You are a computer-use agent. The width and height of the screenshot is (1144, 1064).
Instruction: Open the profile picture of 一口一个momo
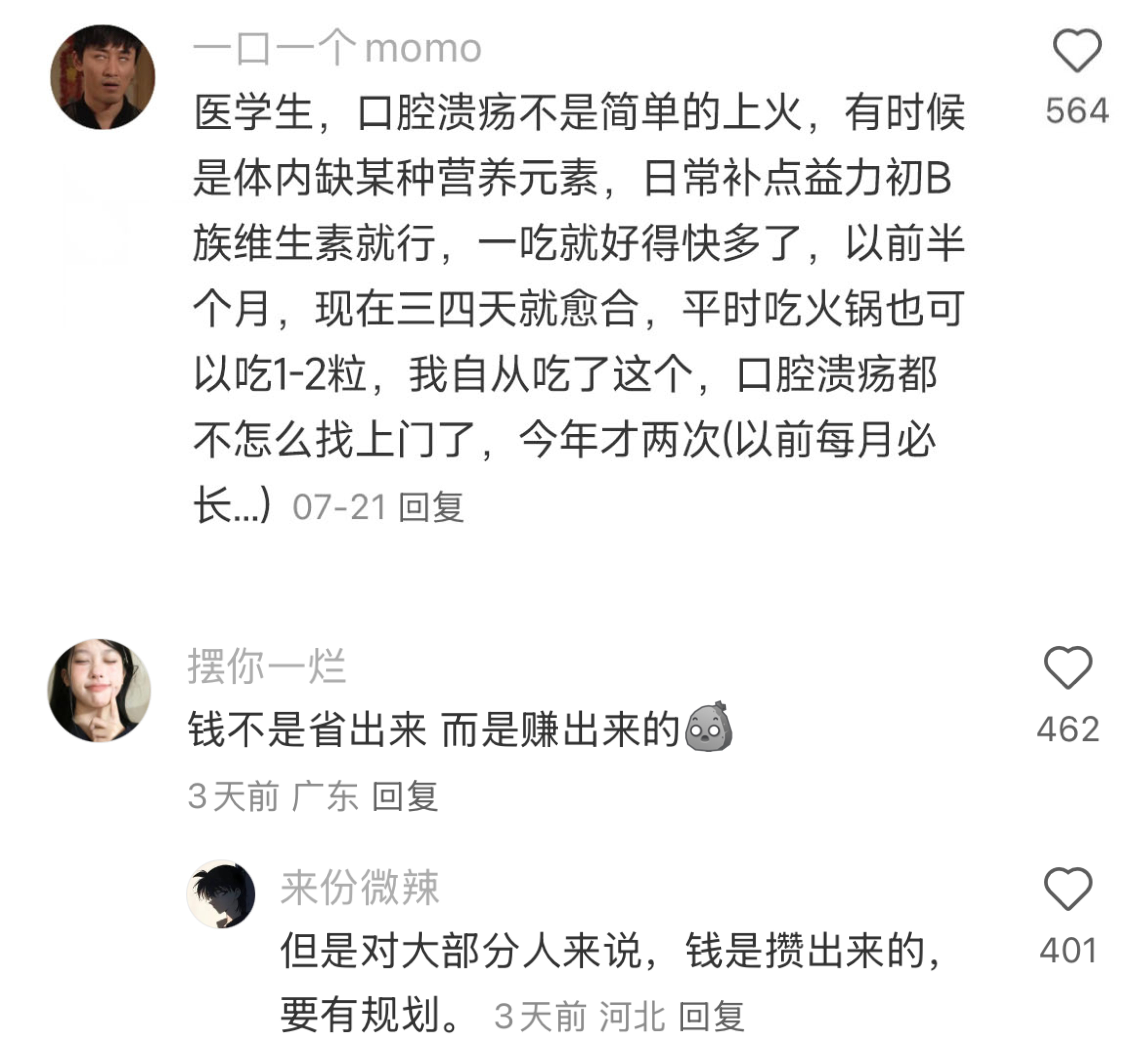tap(102, 76)
